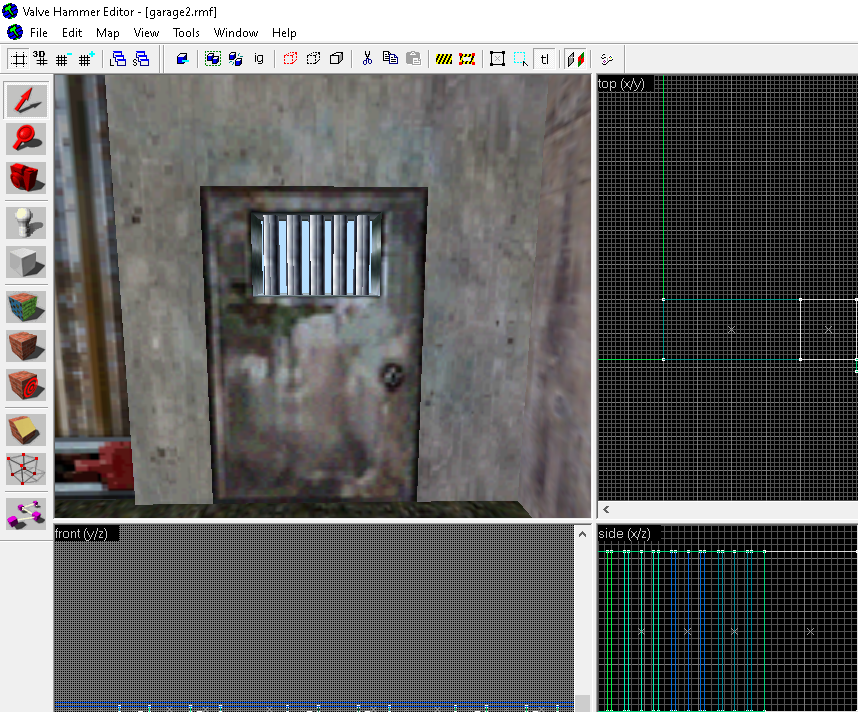Choose the Magnify zoom tool
The width and height of the screenshot is (858, 712).
[x=26, y=138]
